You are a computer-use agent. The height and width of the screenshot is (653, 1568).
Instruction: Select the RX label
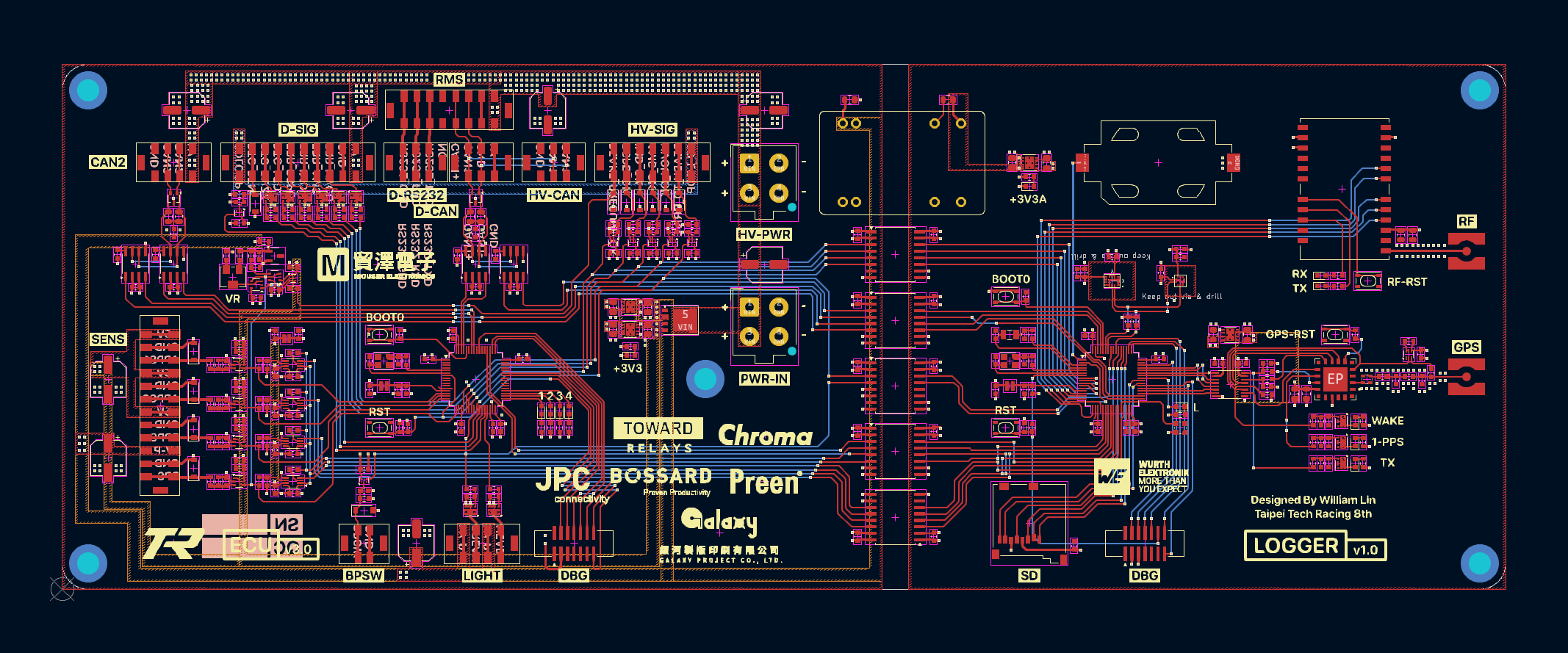click(1300, 274)
